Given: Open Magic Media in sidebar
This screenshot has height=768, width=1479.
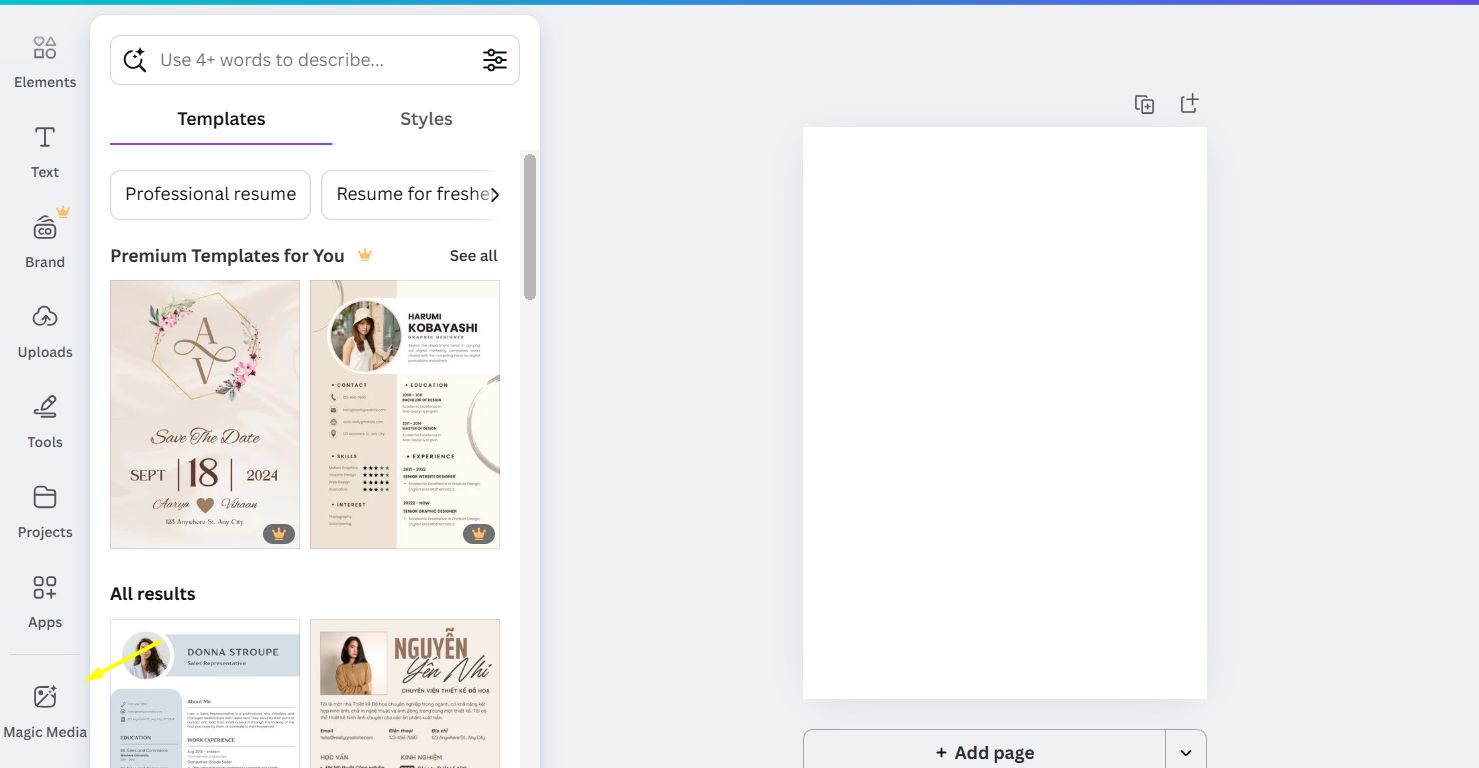Looking at the screenshot, I should (x=45, y=712).
